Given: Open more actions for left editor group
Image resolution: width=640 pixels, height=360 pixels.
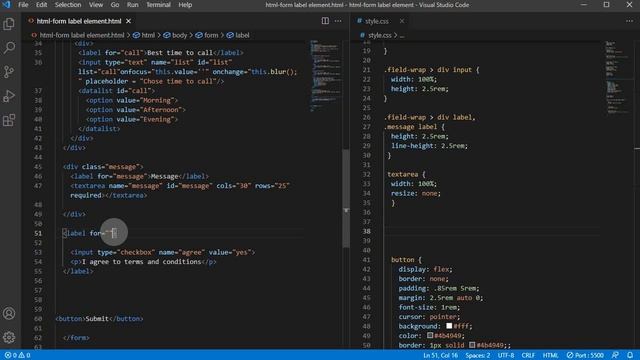Looking at the screenshot, I should tap(338, 21).
